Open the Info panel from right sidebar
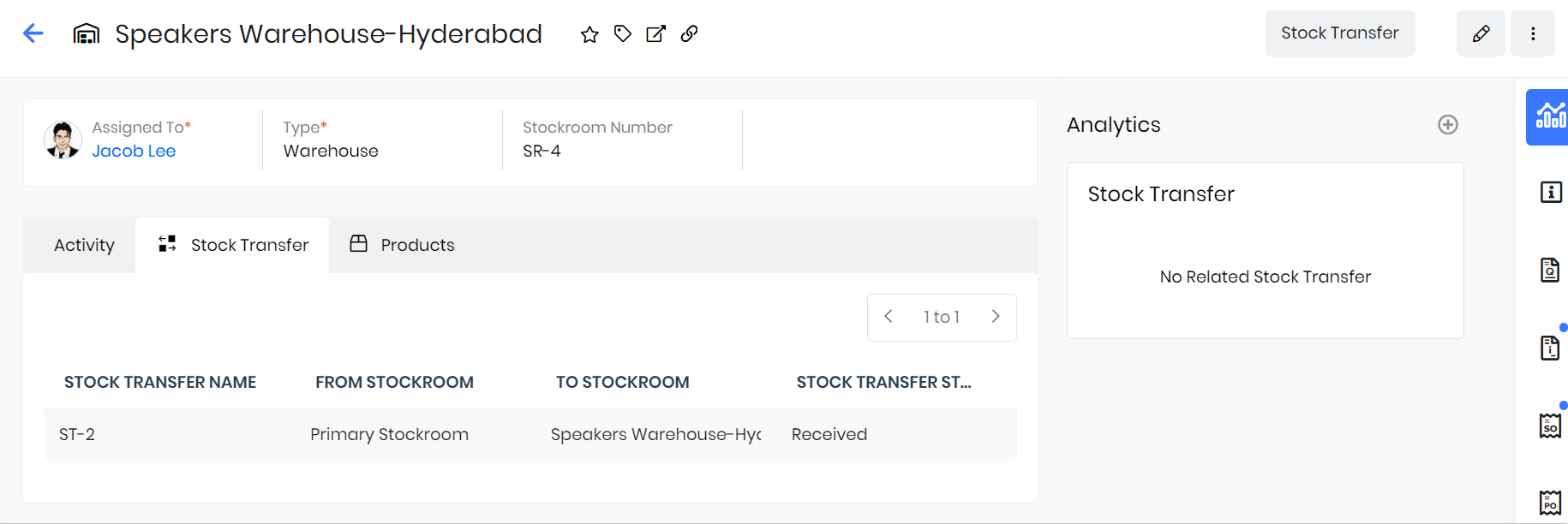The image size is (1568, 524). [x=1549, y=193]
